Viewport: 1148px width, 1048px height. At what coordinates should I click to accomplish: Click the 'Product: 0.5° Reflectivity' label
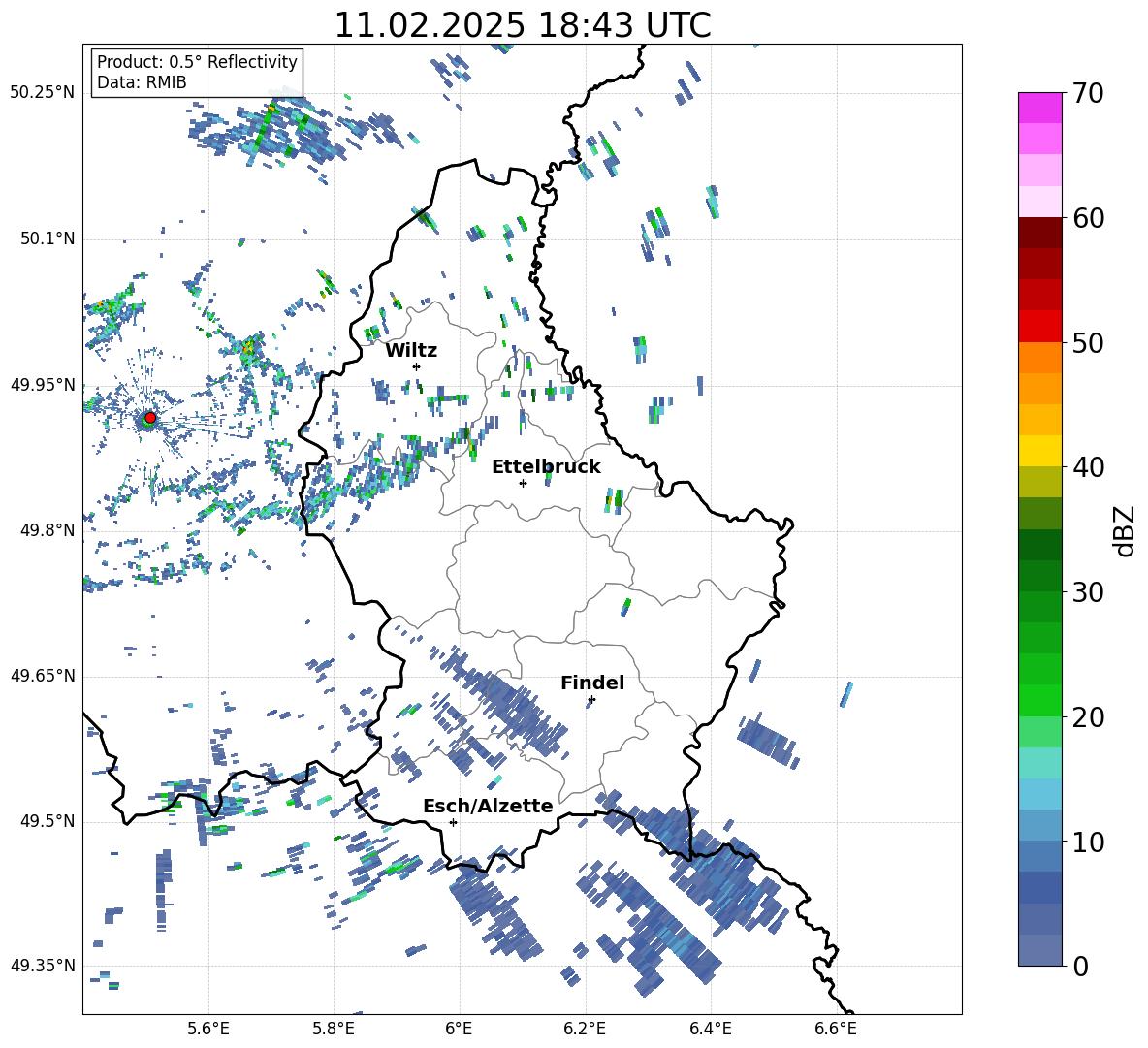[197, 61]
